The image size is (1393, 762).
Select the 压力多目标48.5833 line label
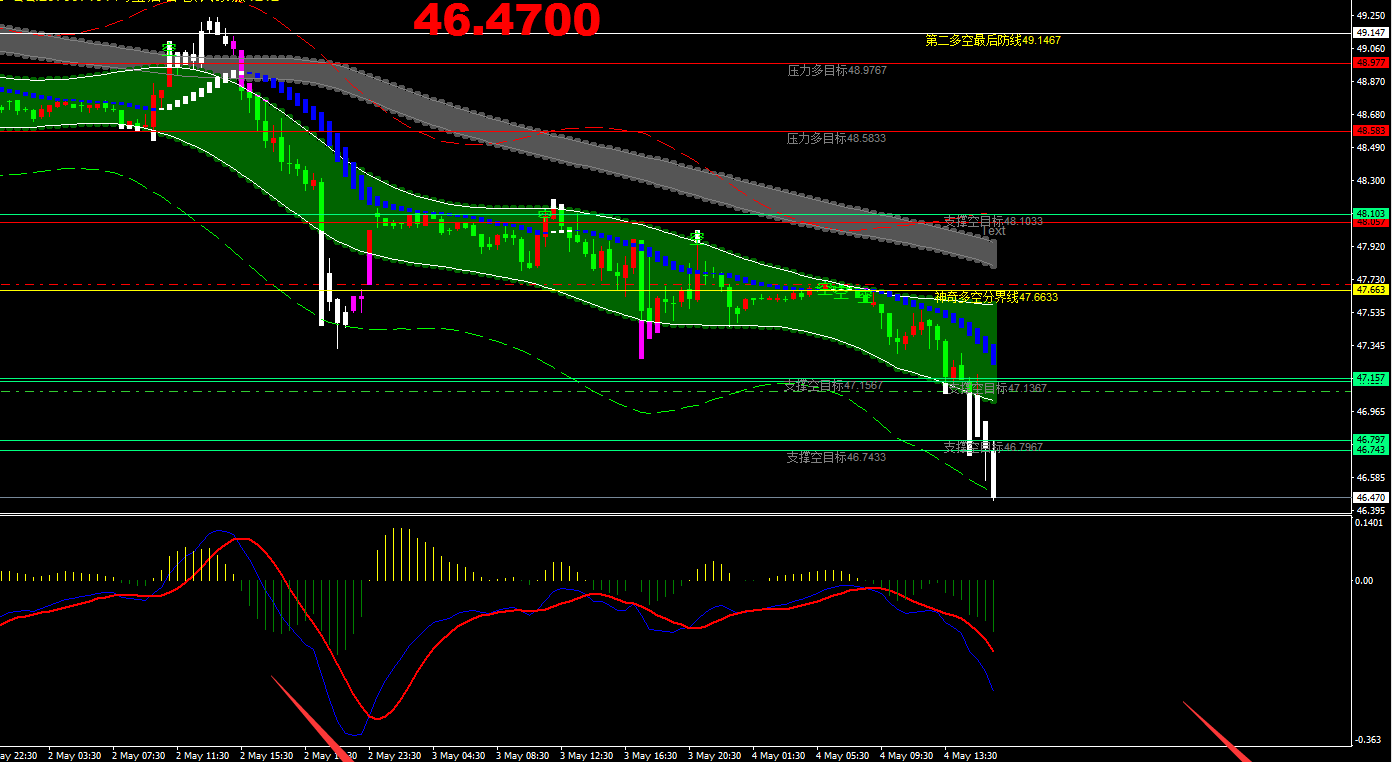pos(837,139)
